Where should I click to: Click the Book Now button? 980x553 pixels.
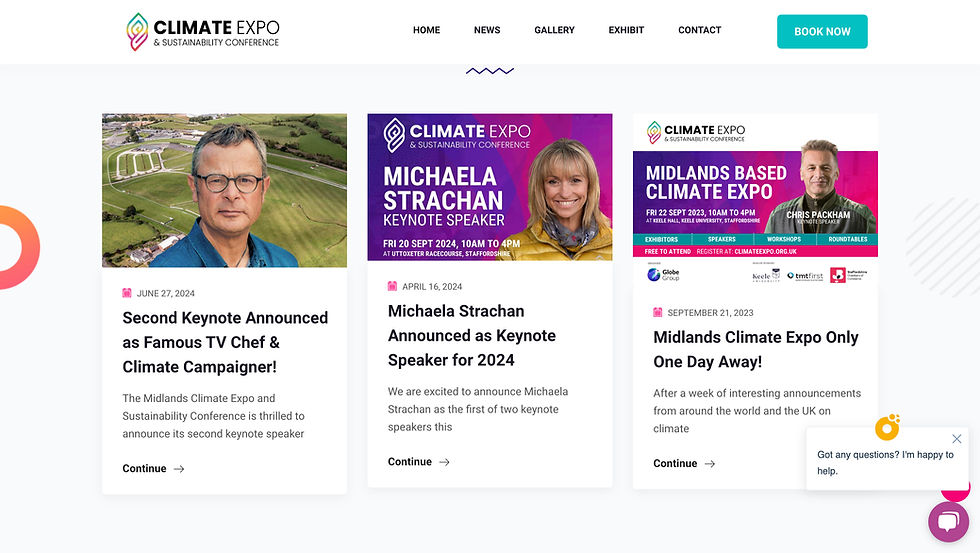pos(822,31)
